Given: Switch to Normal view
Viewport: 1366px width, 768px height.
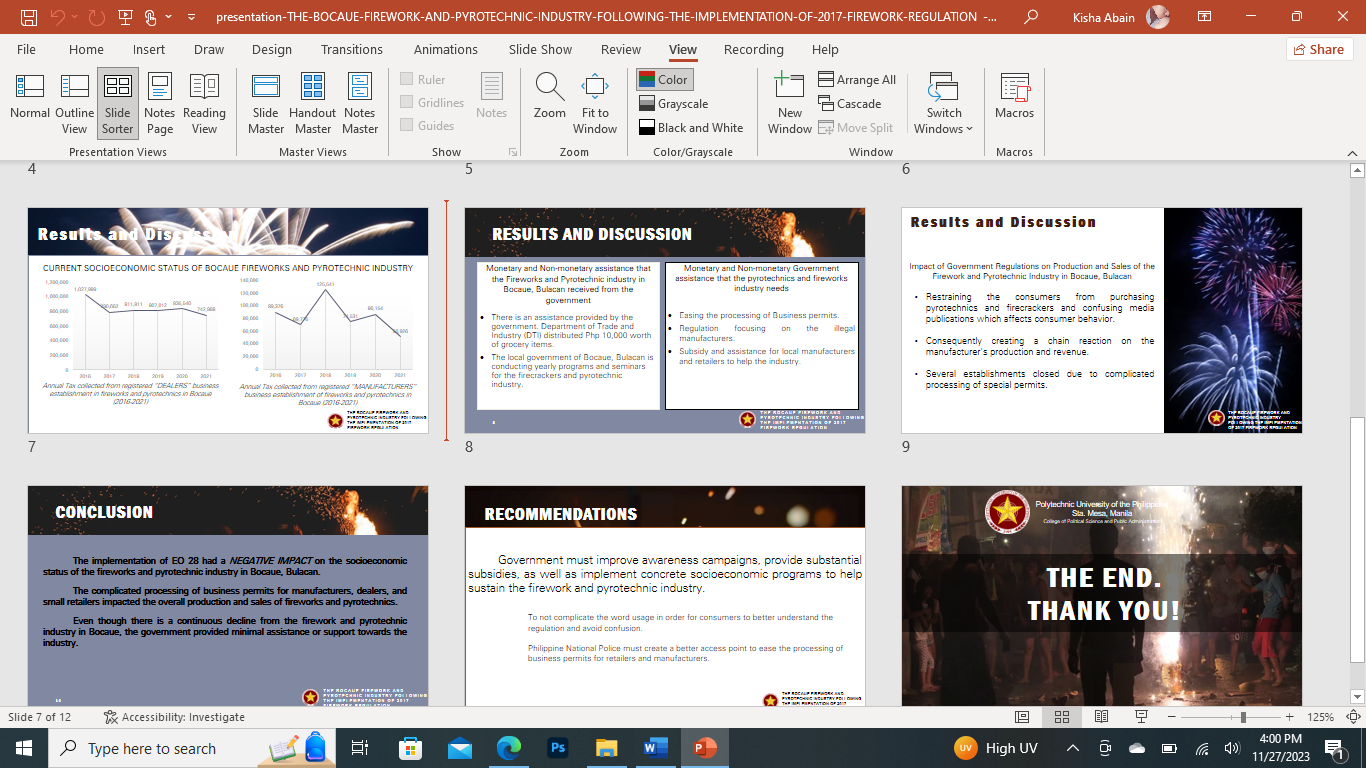Looking at the screenshot, I should coord(30,104).
